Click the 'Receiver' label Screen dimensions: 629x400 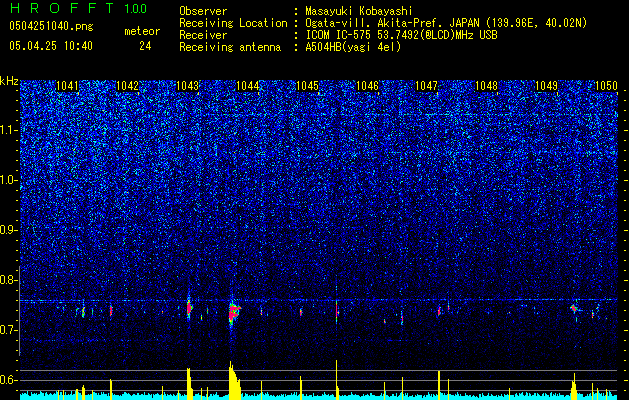(203, 35)
